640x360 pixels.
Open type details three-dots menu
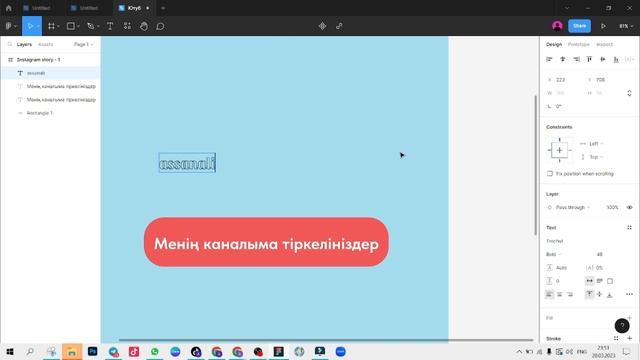tap(629, 294)
